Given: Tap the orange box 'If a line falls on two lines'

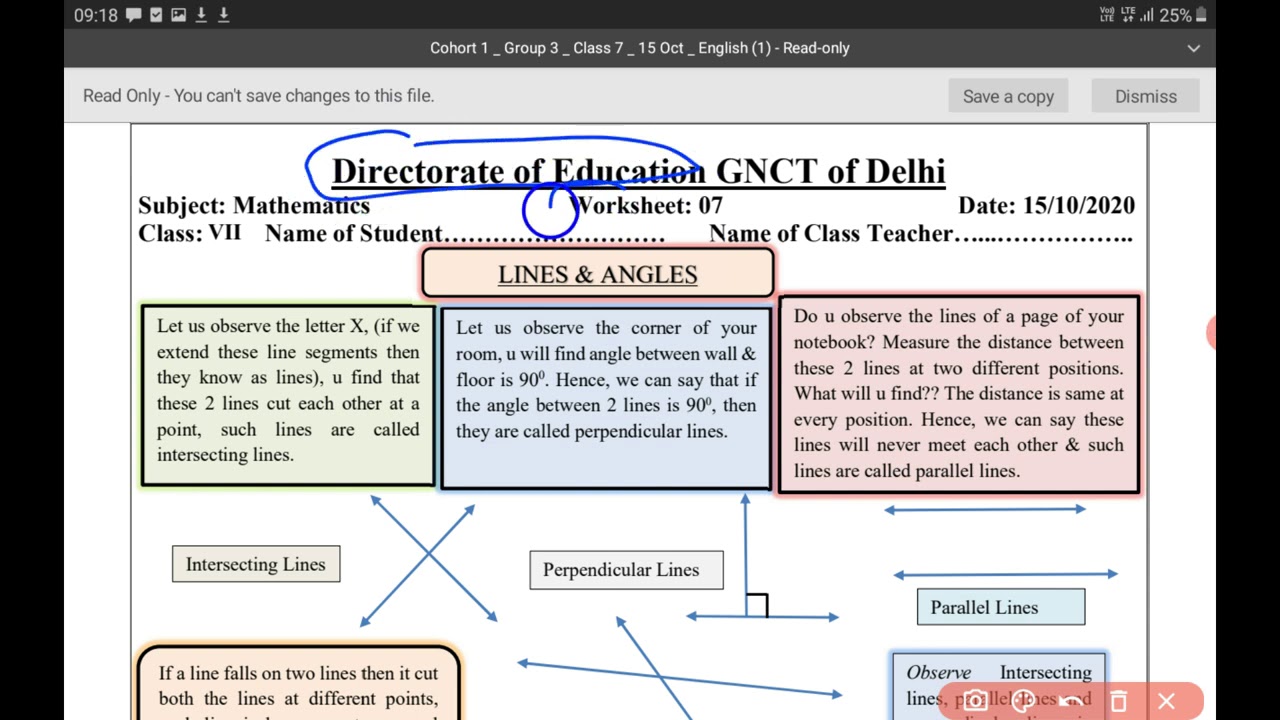Looking at the screenshot, I should point(298,683).
